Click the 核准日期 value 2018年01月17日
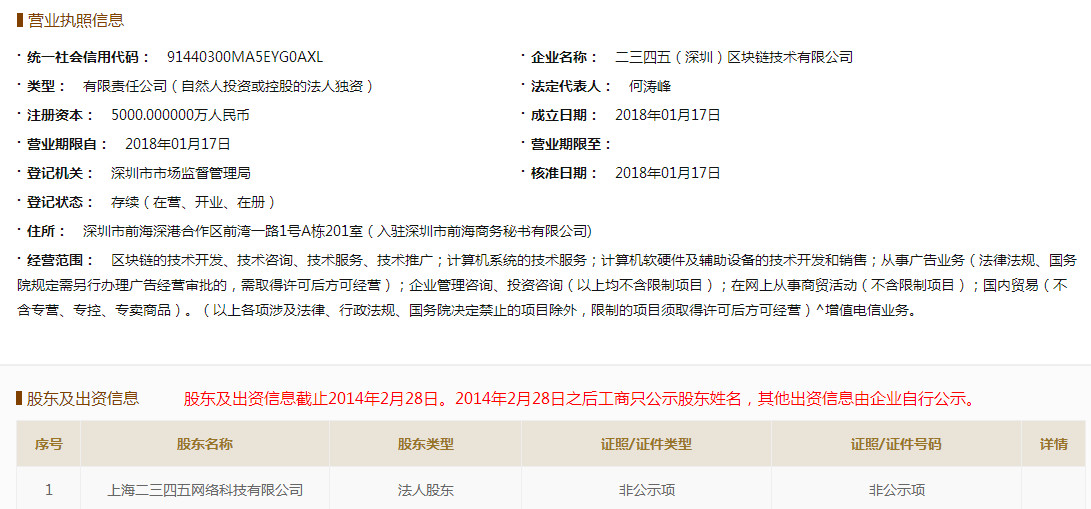Viewport: 1091px width, 509px height. (668, 173)
